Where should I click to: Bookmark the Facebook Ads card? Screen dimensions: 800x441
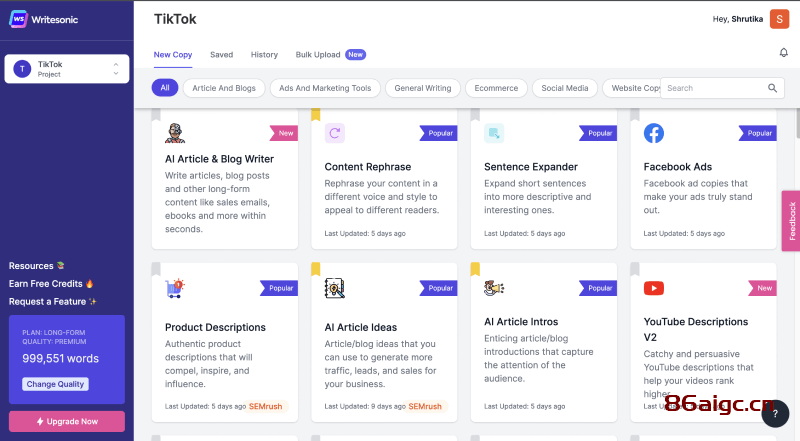[x=635, y=115]
